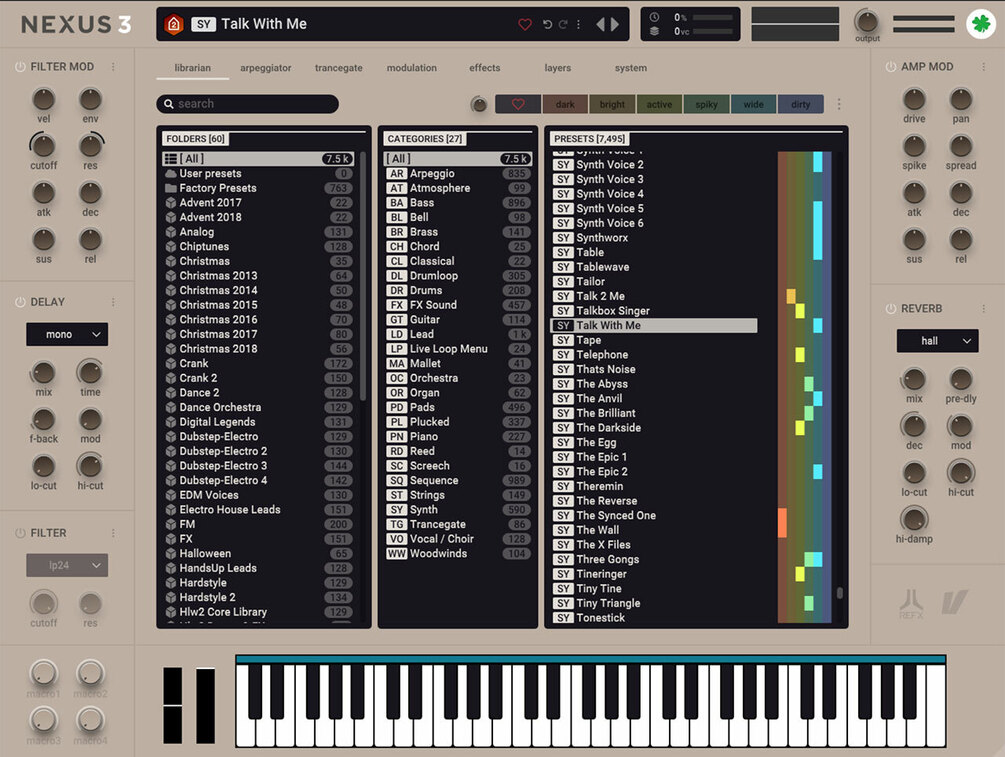Click the reFX logo icon
This screenshot has height=757, width=1005.
coord(911,604)
